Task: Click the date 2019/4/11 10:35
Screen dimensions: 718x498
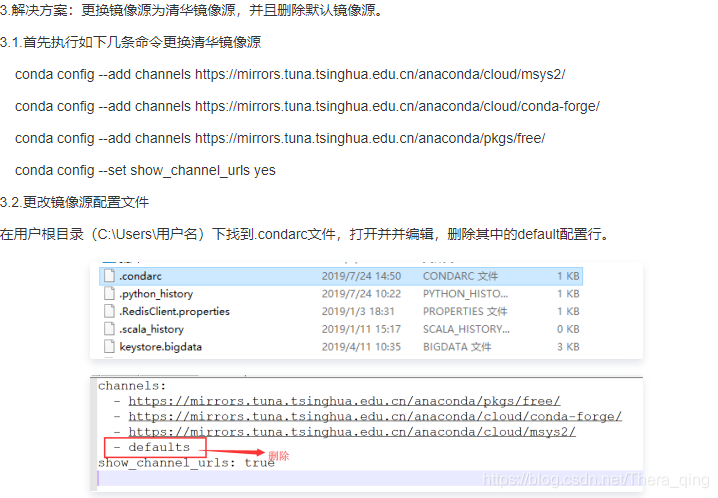Action: point(361,347)
